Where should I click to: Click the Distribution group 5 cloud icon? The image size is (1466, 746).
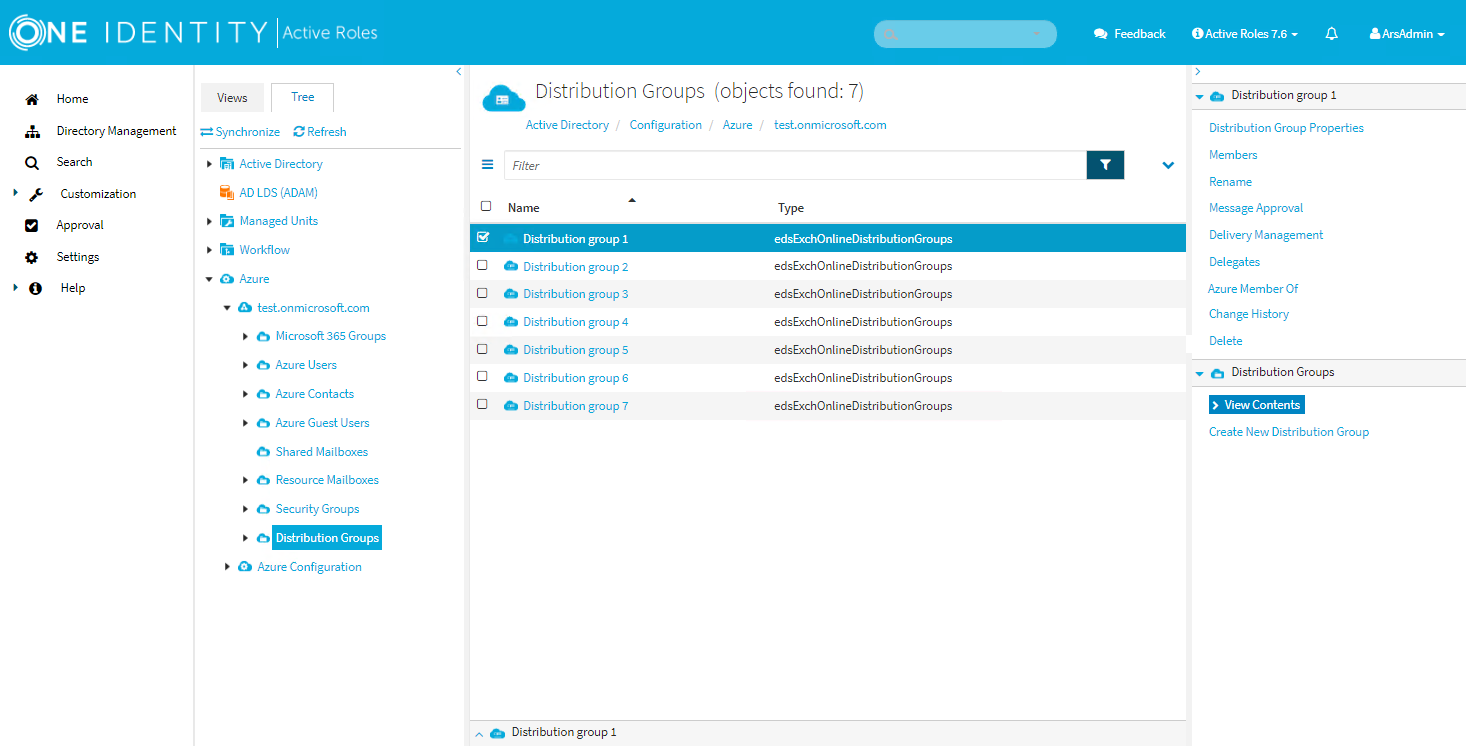click(511, 350)
